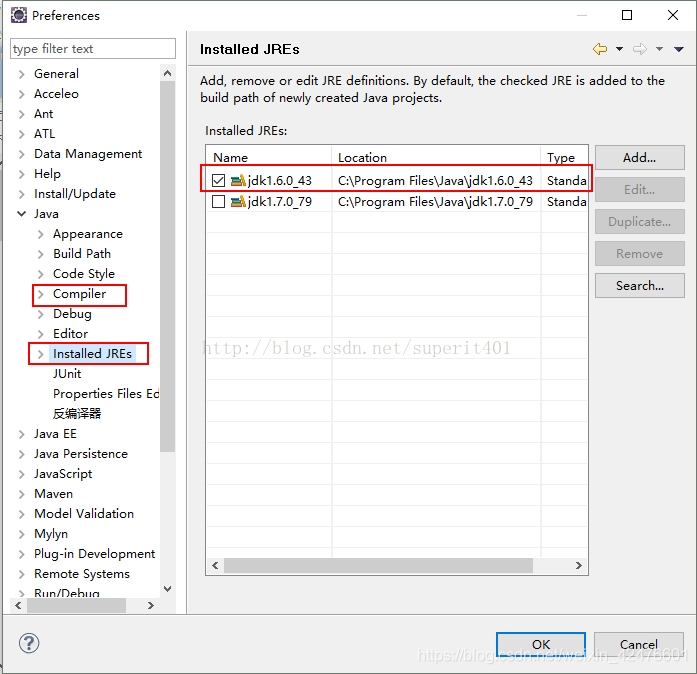
Task: Sort by the Name column header
Action: [268, 157]
